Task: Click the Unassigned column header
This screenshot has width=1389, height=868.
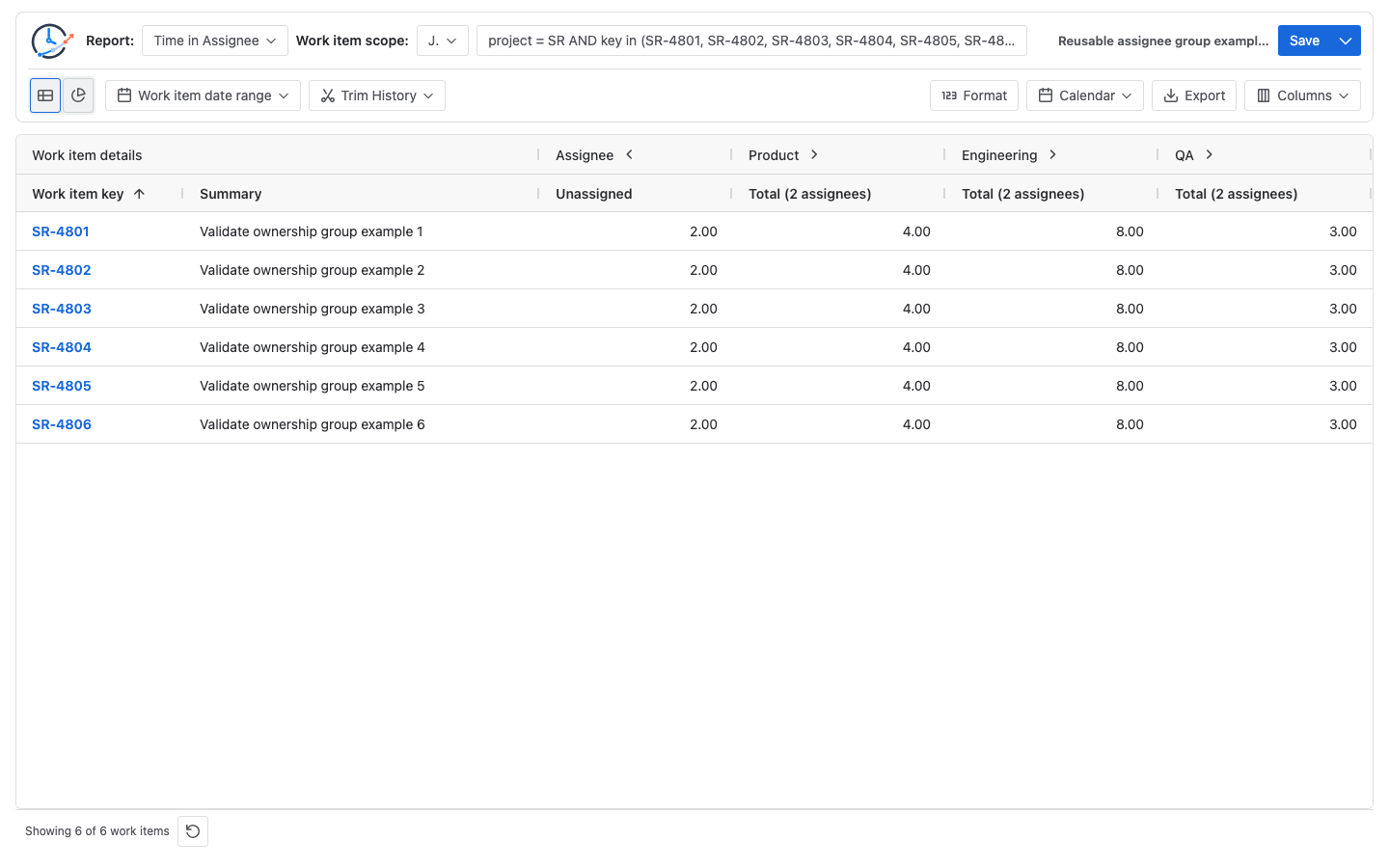Action: coord(594,194)
